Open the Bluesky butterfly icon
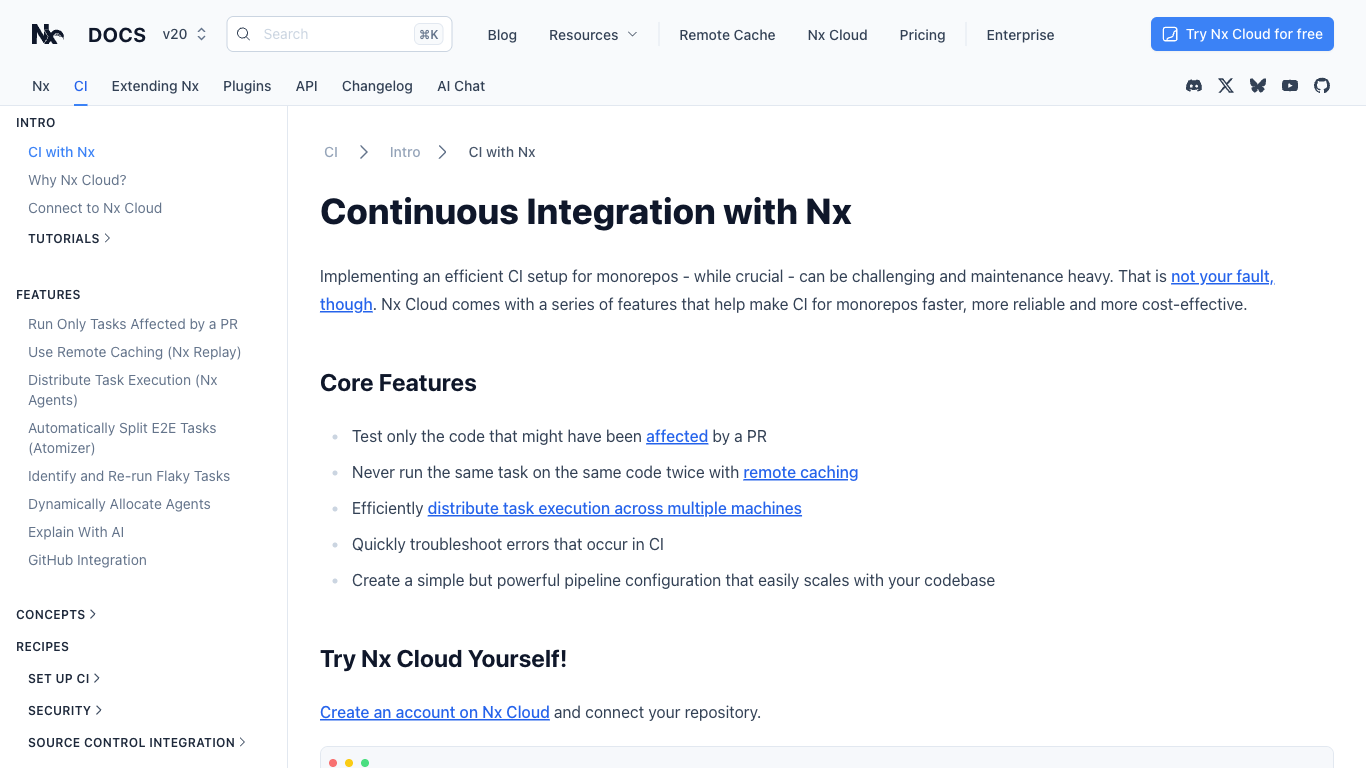The image size is (1366, 768). point(1258,86)
